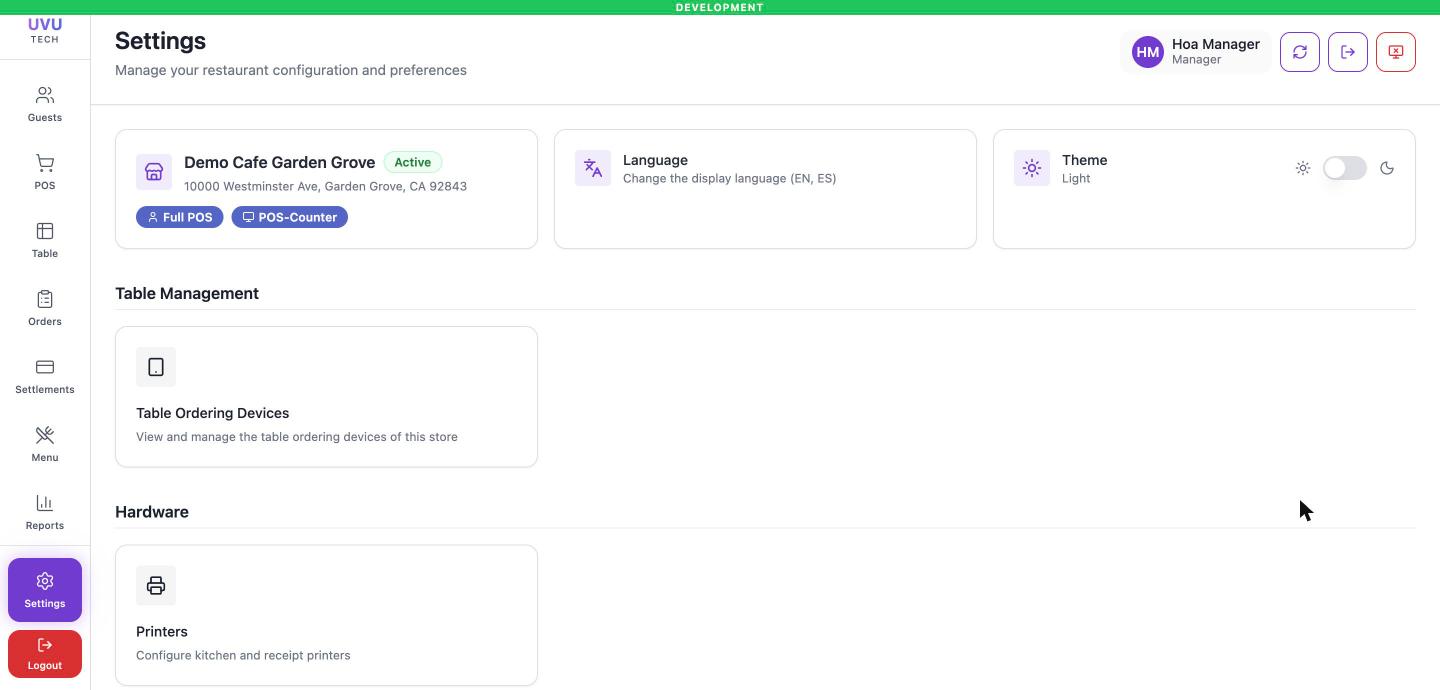Toggle the Theme dark mode switch
The image size is (1440, 690).
tap(1344, 168)
